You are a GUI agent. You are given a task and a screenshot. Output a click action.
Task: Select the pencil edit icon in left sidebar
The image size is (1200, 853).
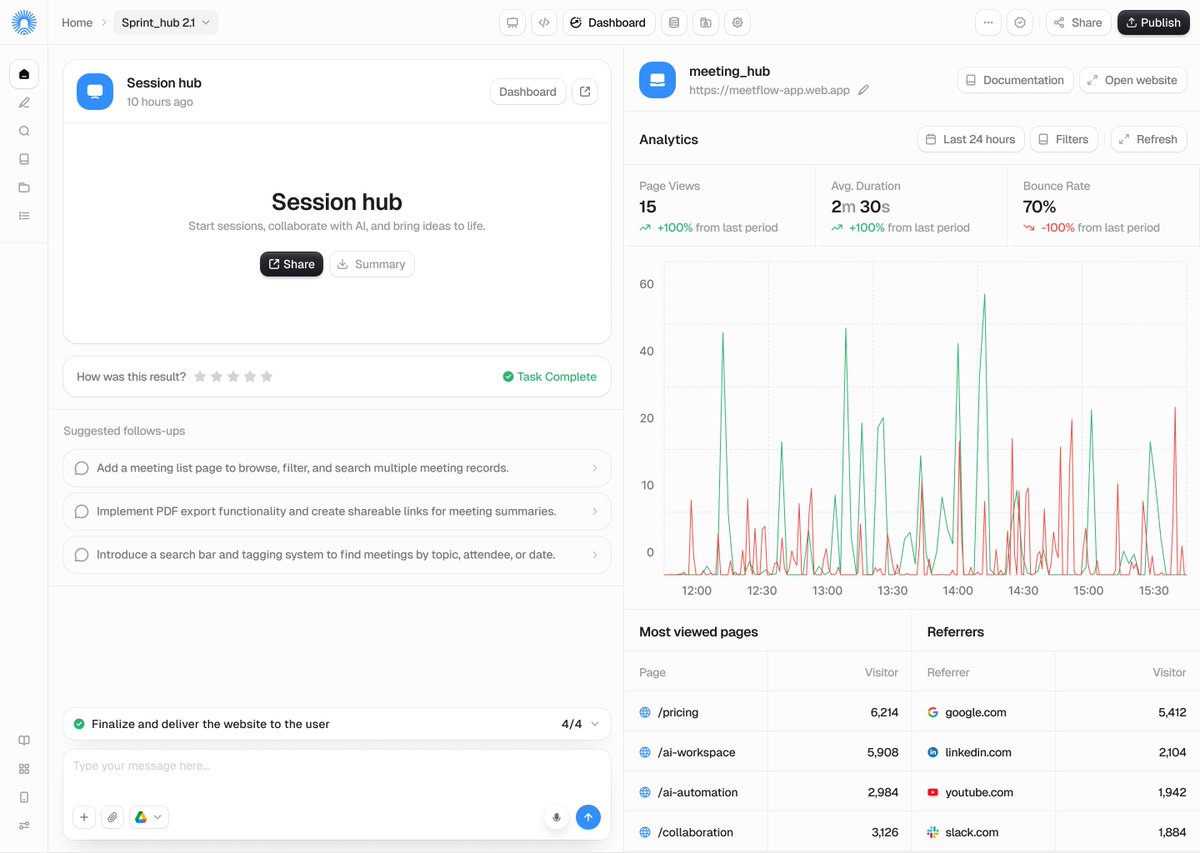[x=24, y=102]
